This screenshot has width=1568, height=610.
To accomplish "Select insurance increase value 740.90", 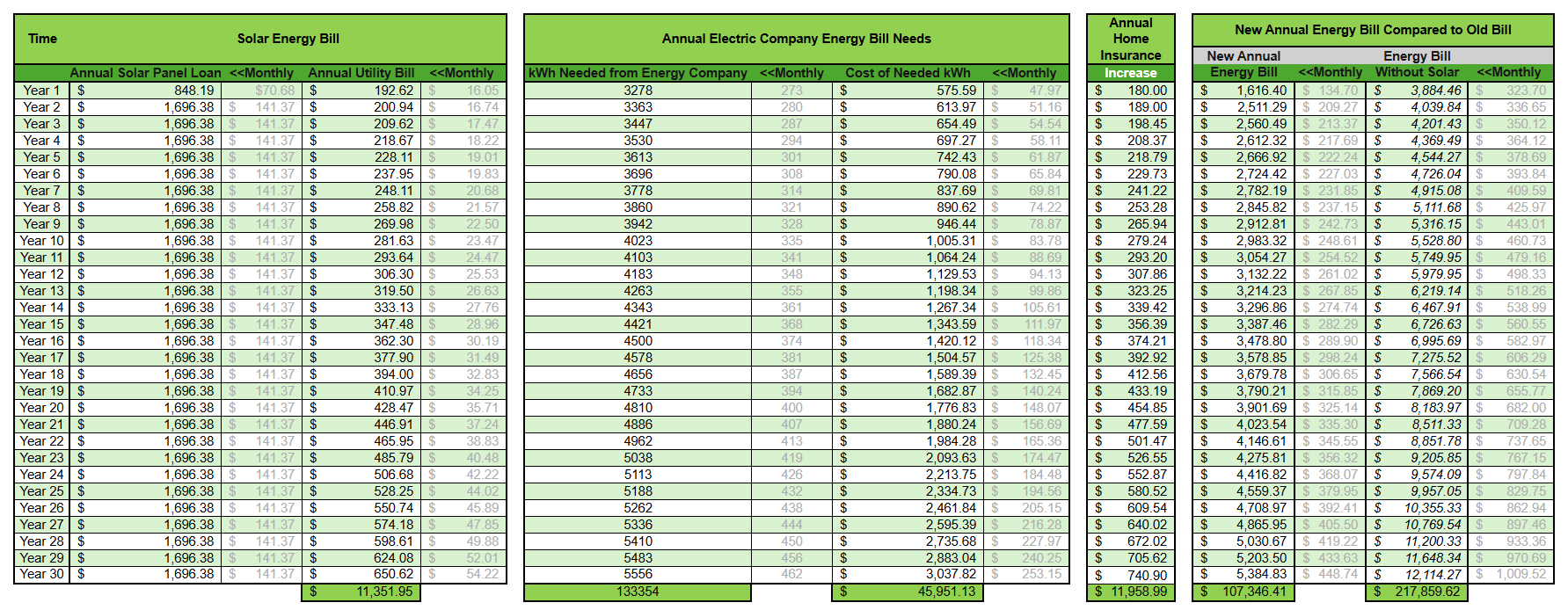I will pyautogui.click(x=1130, y=576).
